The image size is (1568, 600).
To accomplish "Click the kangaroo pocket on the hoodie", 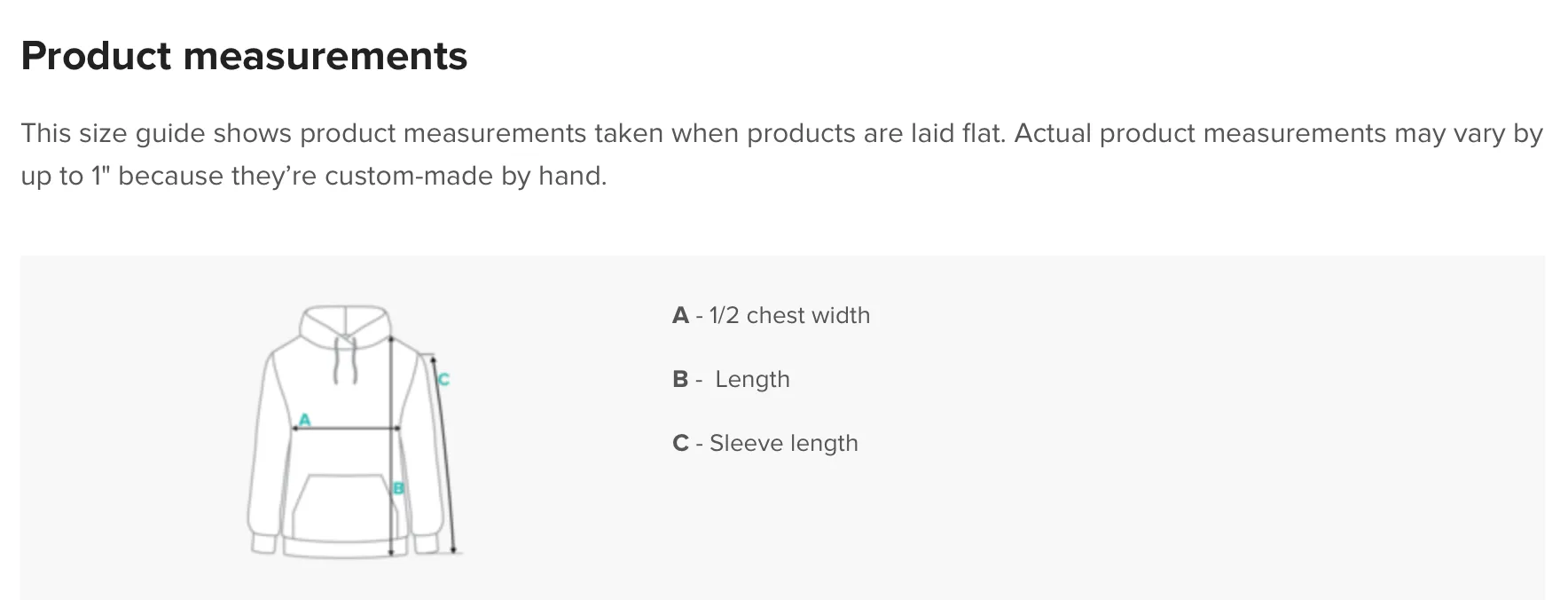I will [x=342, y=506].
